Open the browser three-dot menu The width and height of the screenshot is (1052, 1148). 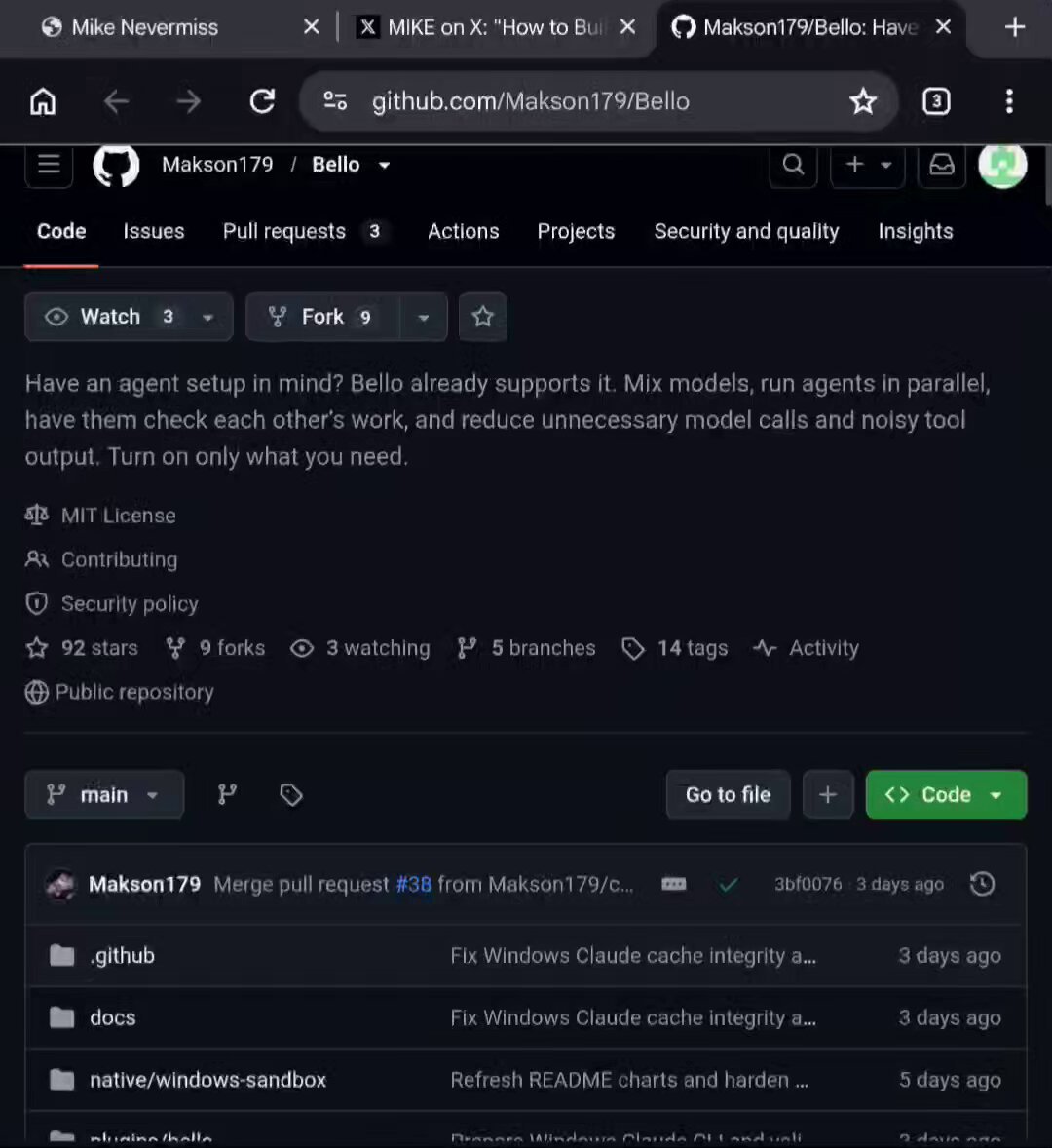1009,101
